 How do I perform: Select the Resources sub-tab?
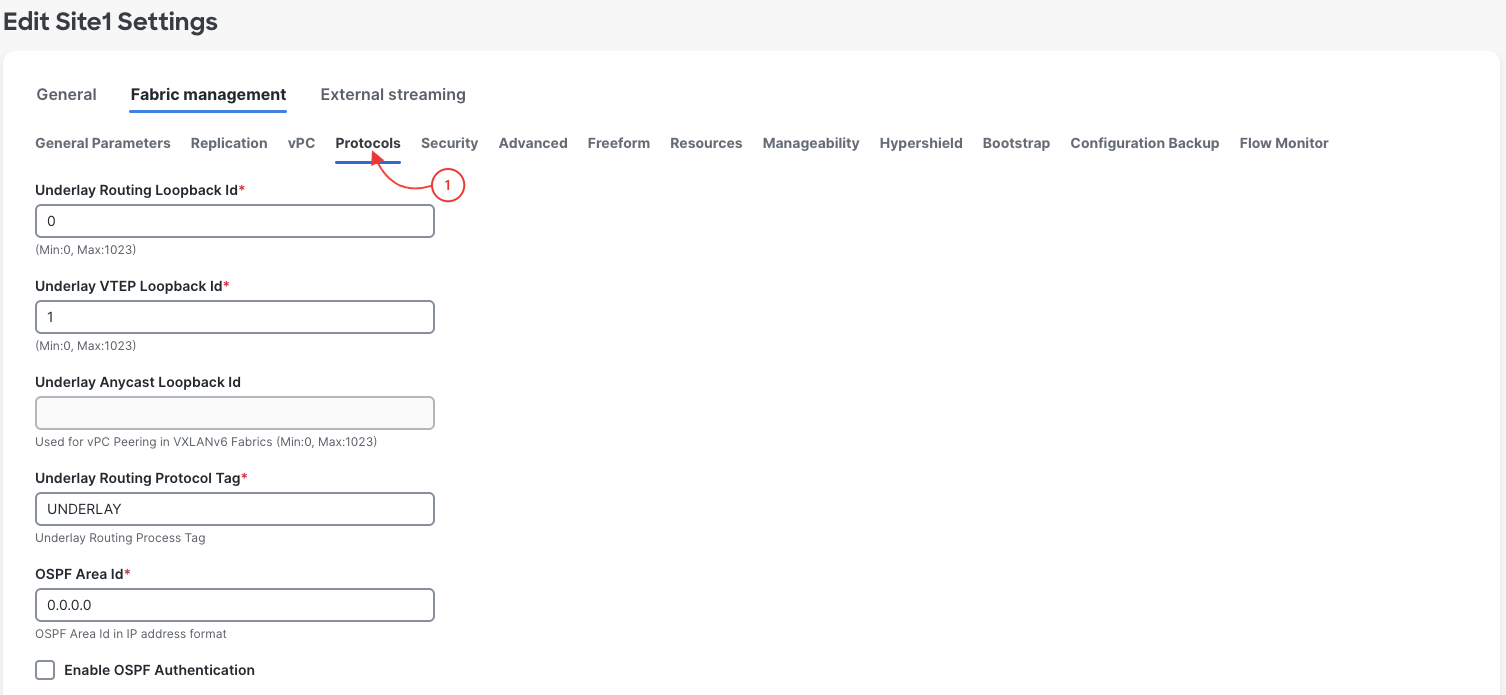coord(706,143)
